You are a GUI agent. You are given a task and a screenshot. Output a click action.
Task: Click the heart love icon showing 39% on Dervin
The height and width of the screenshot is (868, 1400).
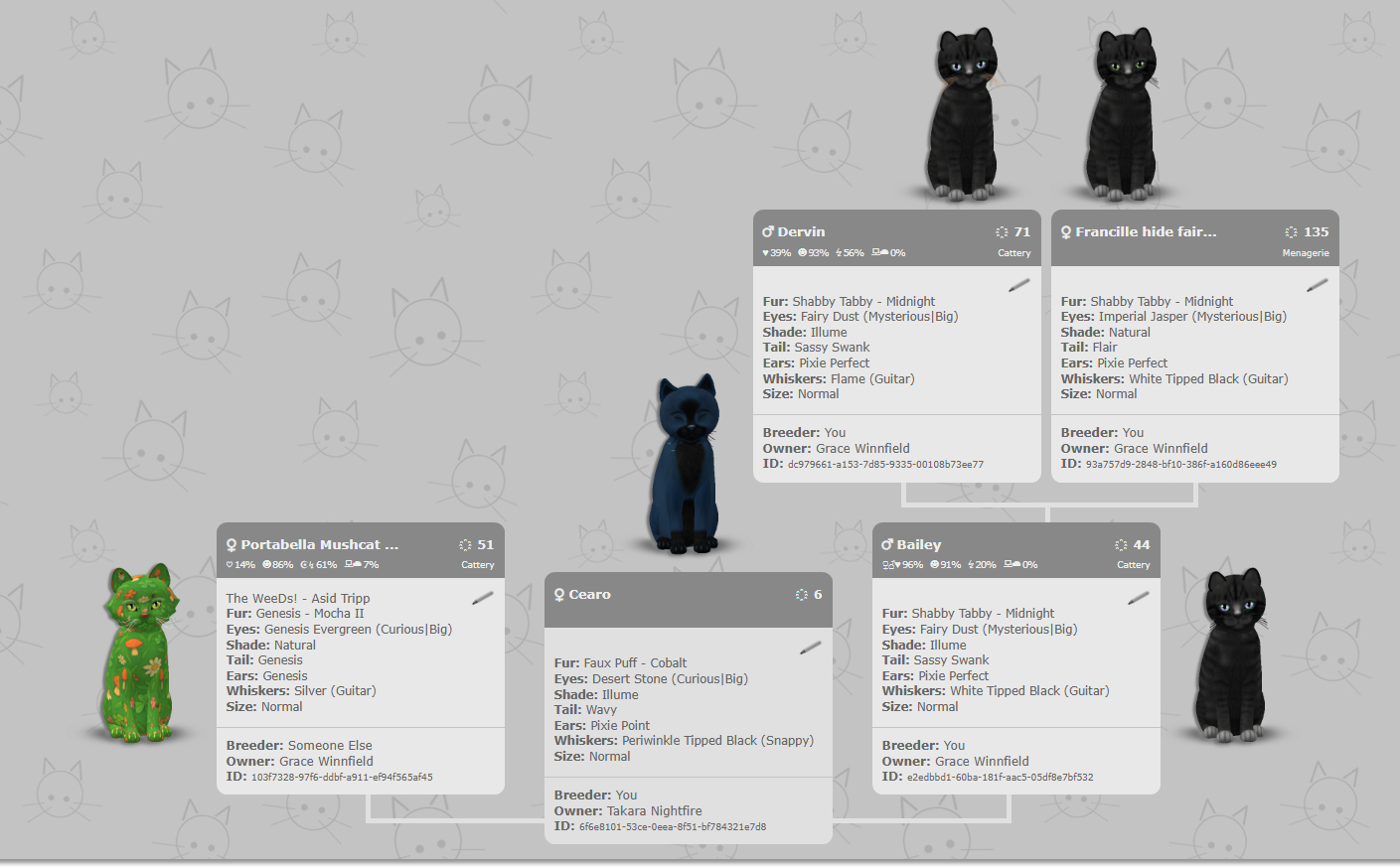coord(763,252)
